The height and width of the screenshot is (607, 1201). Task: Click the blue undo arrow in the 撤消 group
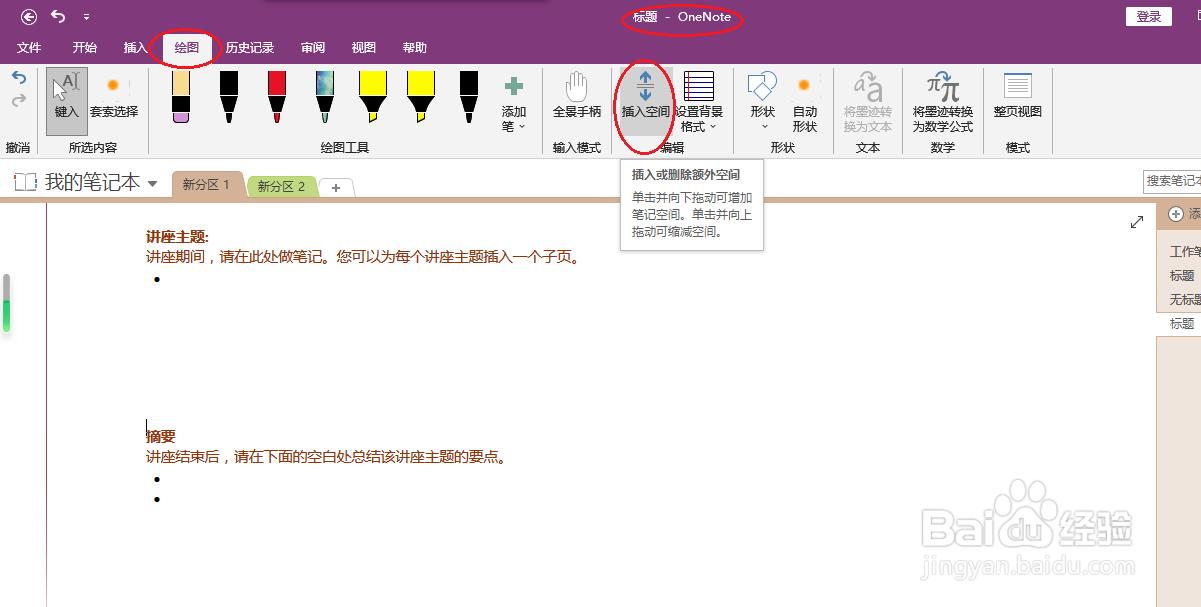tap(18, 77)
